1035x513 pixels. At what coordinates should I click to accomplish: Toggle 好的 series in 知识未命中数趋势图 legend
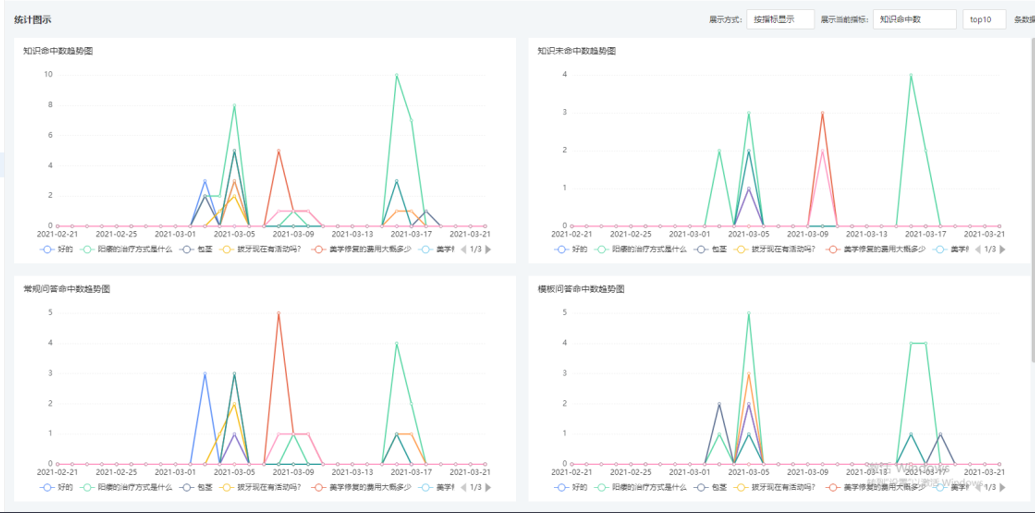tap(570, 250)
